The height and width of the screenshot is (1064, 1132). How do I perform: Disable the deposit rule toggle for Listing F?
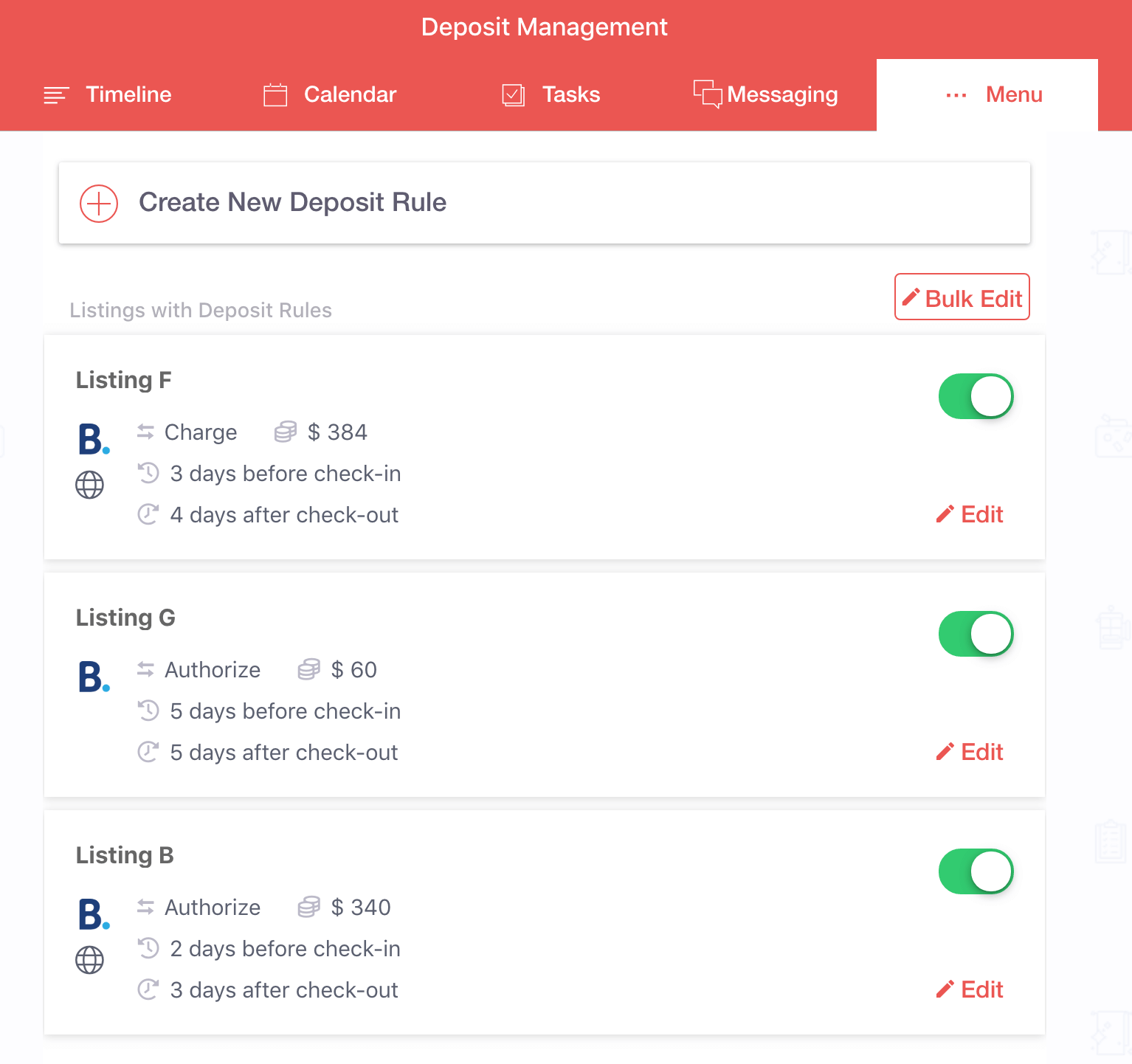976,396
